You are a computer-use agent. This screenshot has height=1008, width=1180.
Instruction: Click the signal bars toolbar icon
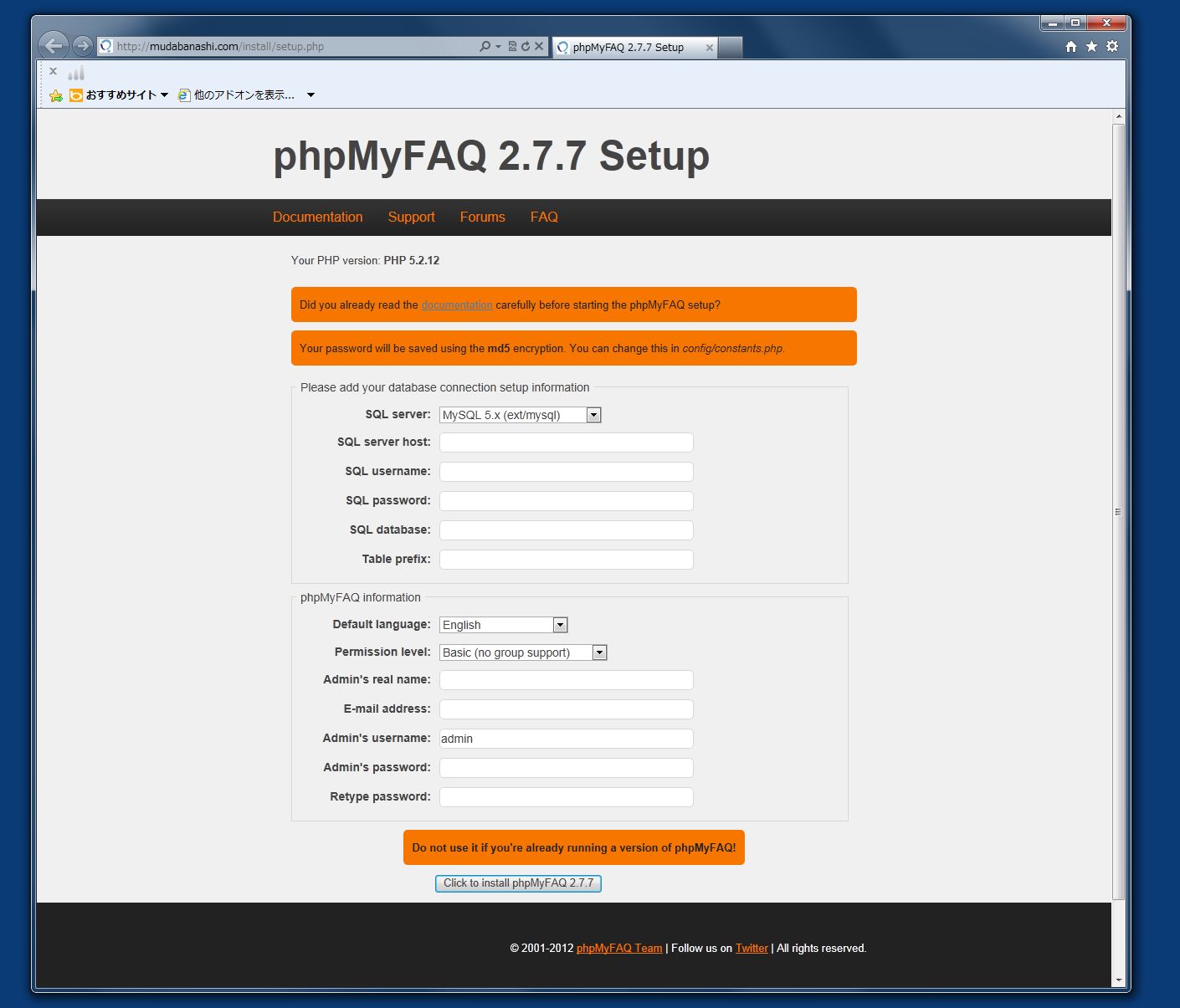click(x=76, y=73)
